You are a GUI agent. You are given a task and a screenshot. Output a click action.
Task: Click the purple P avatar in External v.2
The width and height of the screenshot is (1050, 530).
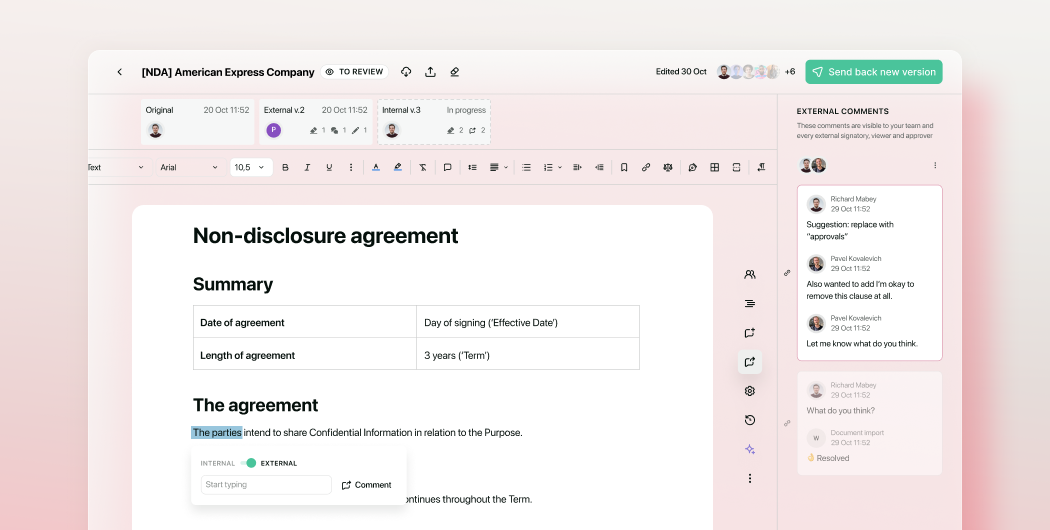273,131
